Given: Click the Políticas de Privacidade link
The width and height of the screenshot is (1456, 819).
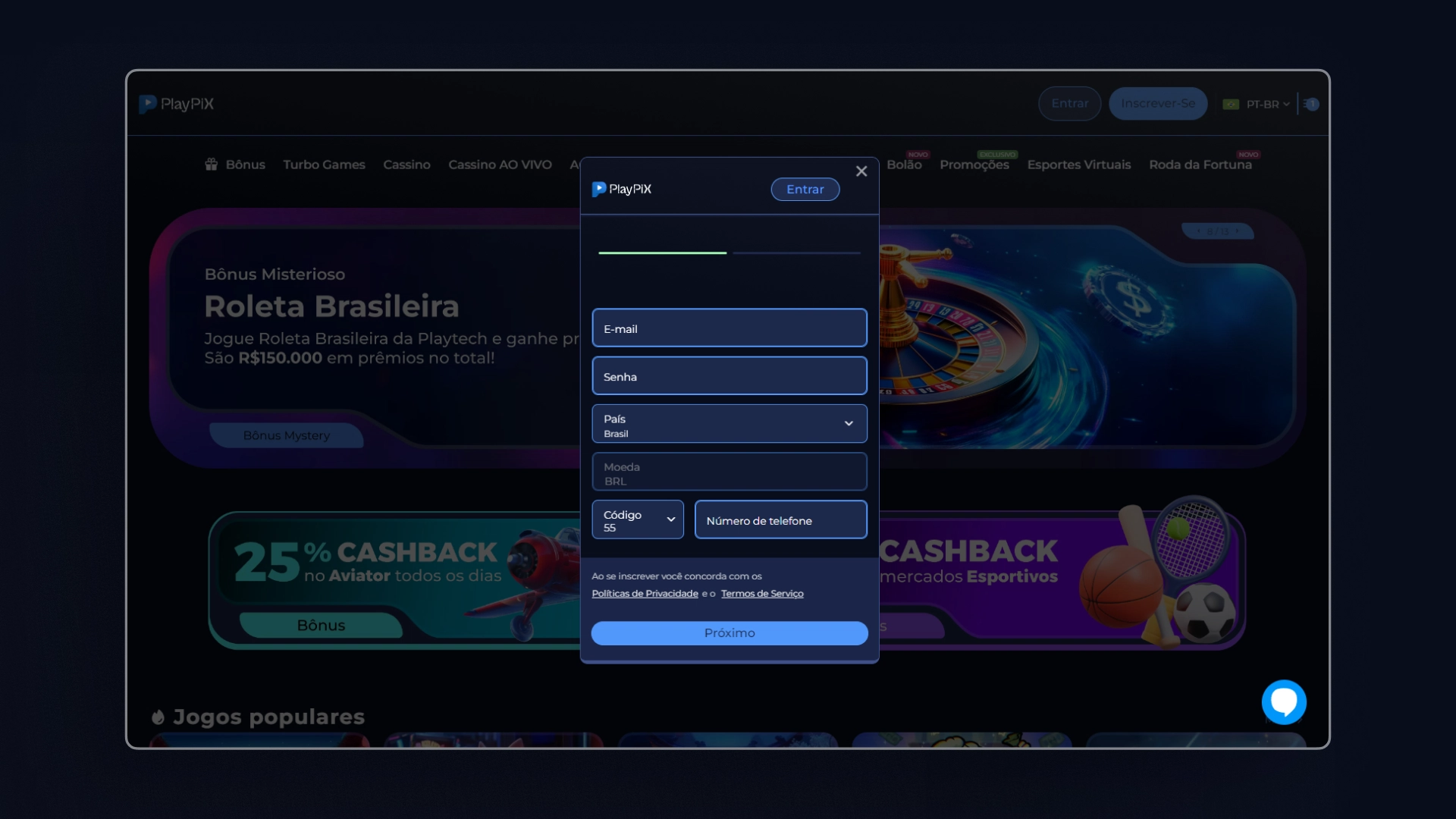Looking at the screenshot, I should tap(645, 593).
